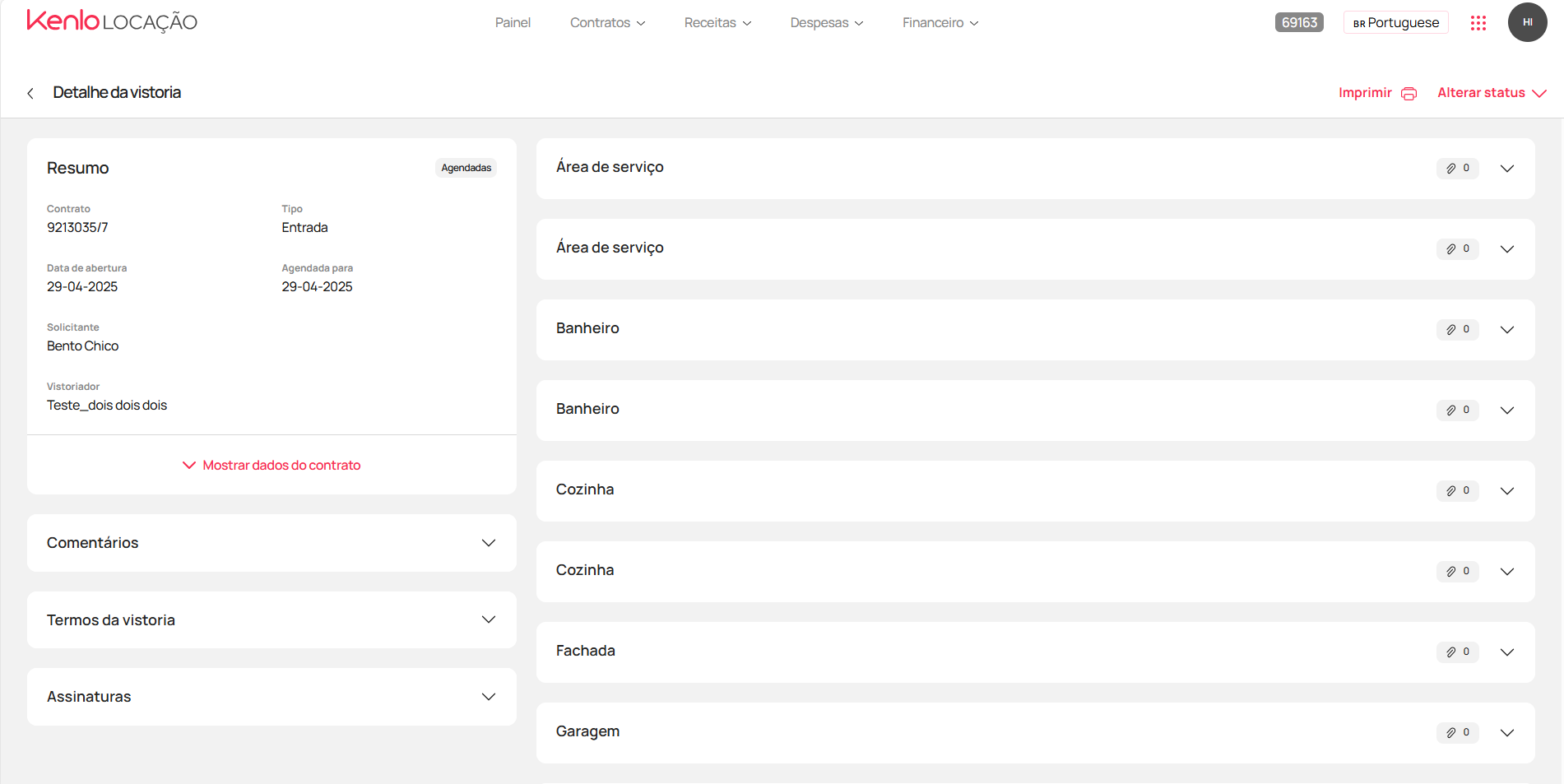The height and width of the screenshot is (784, 1564).
Task: Click the Entrada type value
Action: (x=304, y=228)
